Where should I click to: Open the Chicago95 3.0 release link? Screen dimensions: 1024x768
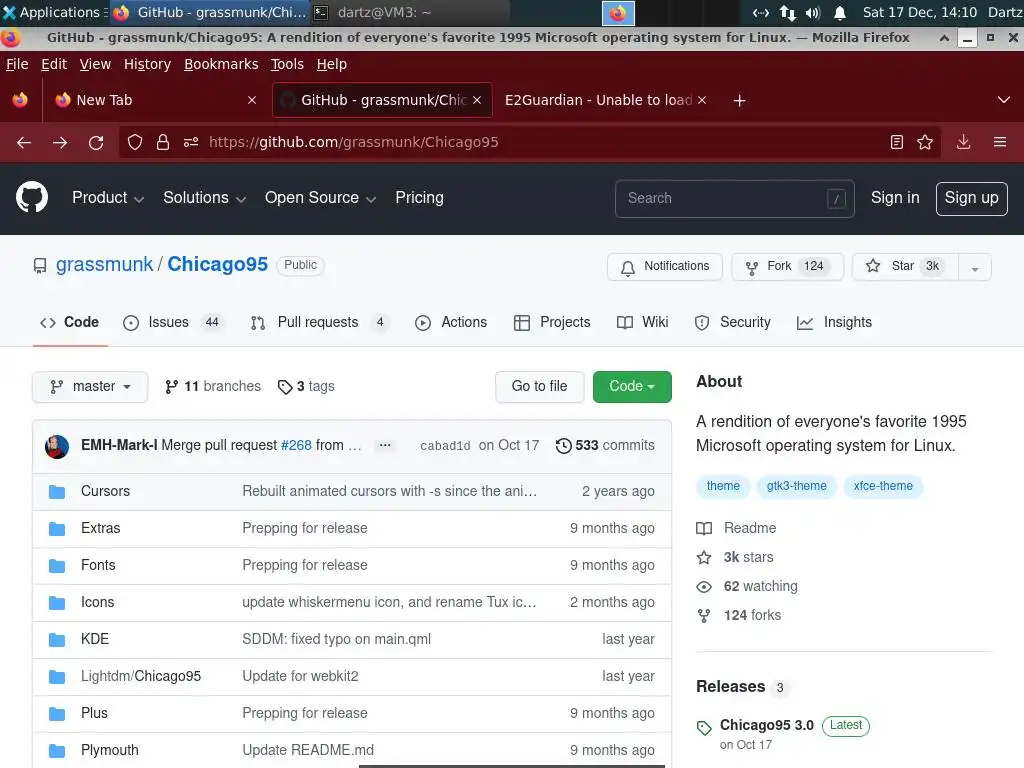(767, 726)
